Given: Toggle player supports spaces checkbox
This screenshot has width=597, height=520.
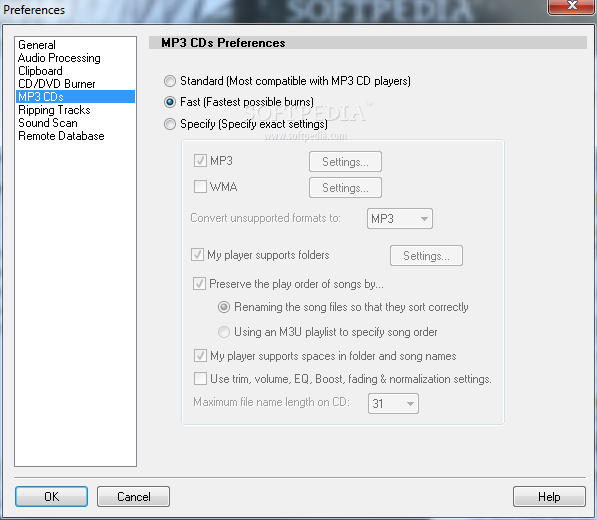Looking at the screenshot, I should tap(200, 356).
